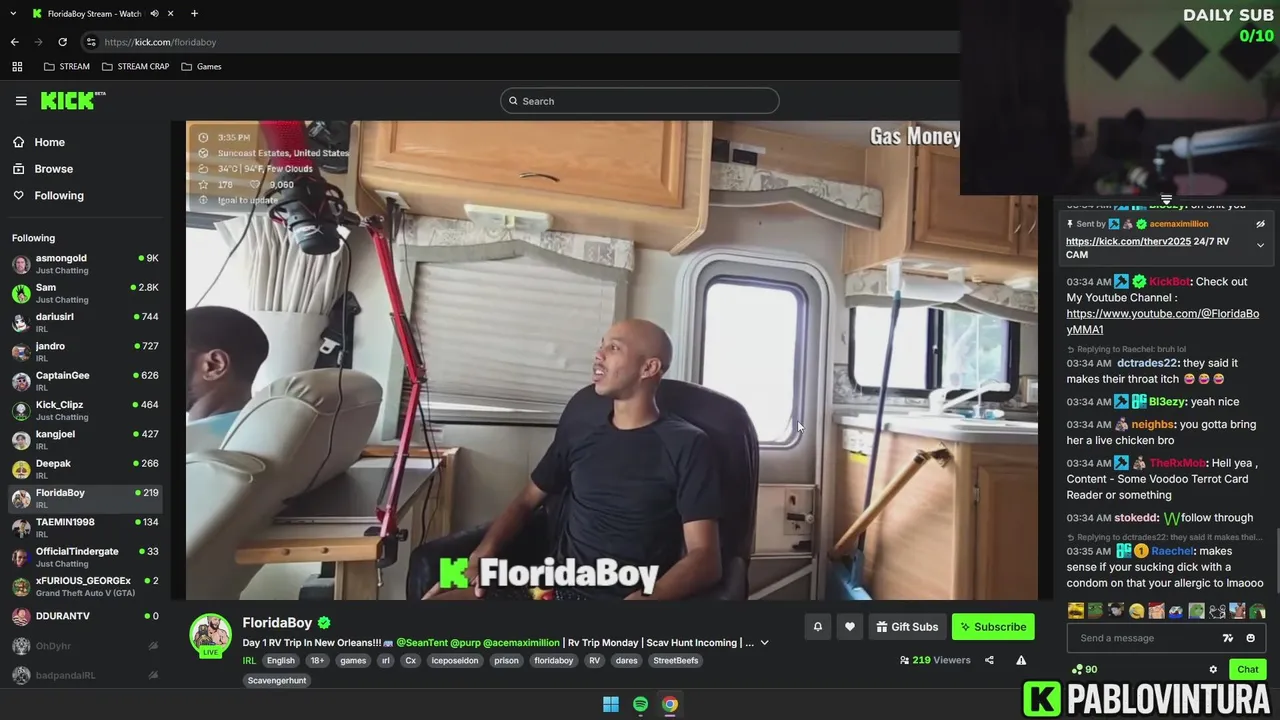1280x720 pixels.
Task: Click the notification bell for FloridaBoy
Action: point(818,627)
